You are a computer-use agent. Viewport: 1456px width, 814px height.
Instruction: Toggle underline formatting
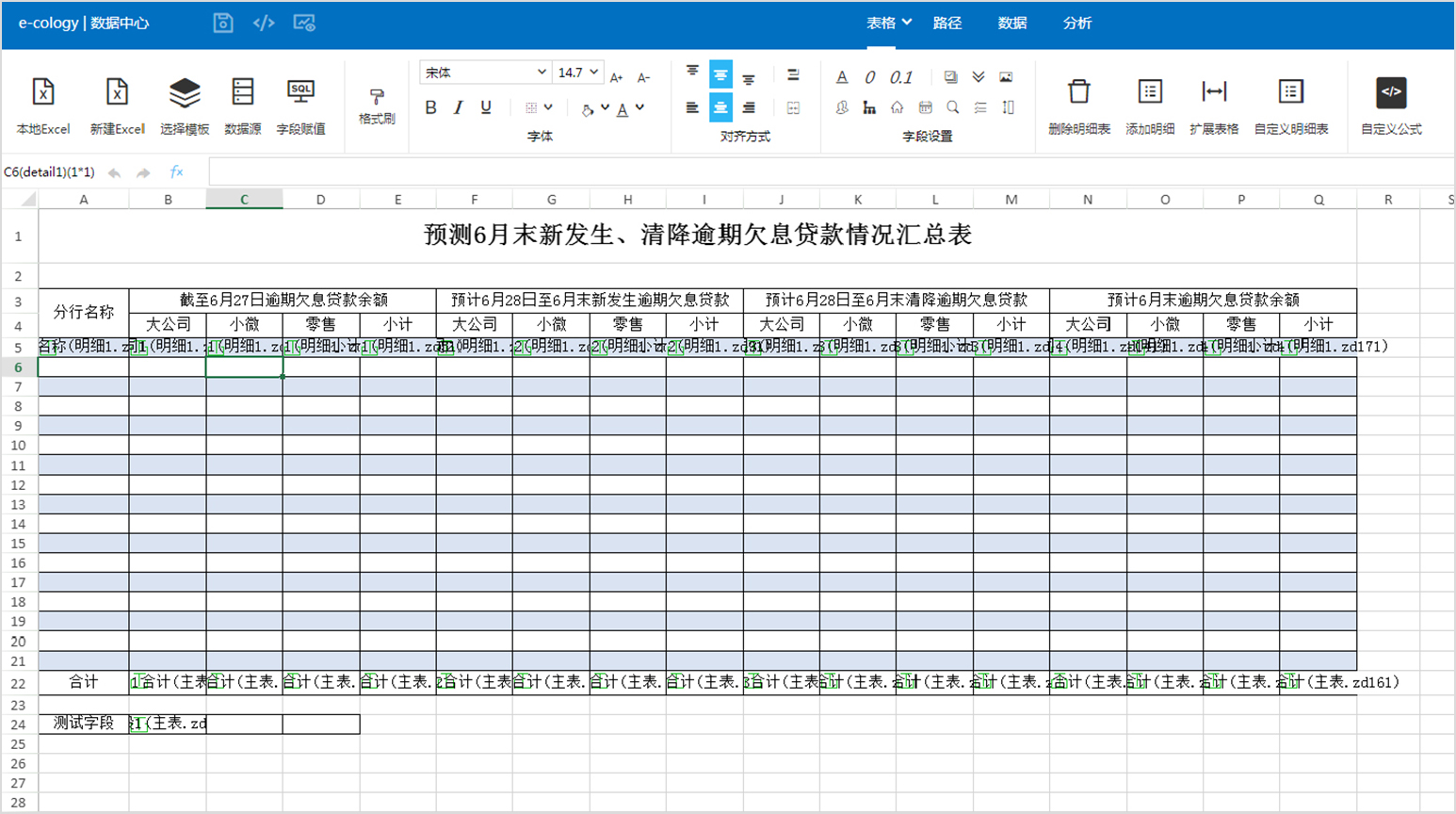click(486, 108)
